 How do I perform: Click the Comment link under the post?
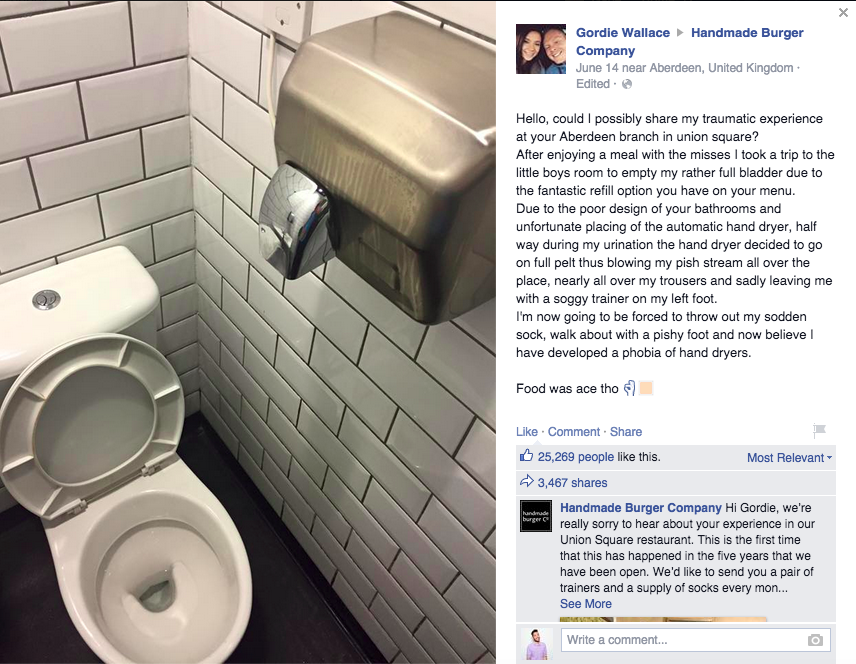[573, 432]
